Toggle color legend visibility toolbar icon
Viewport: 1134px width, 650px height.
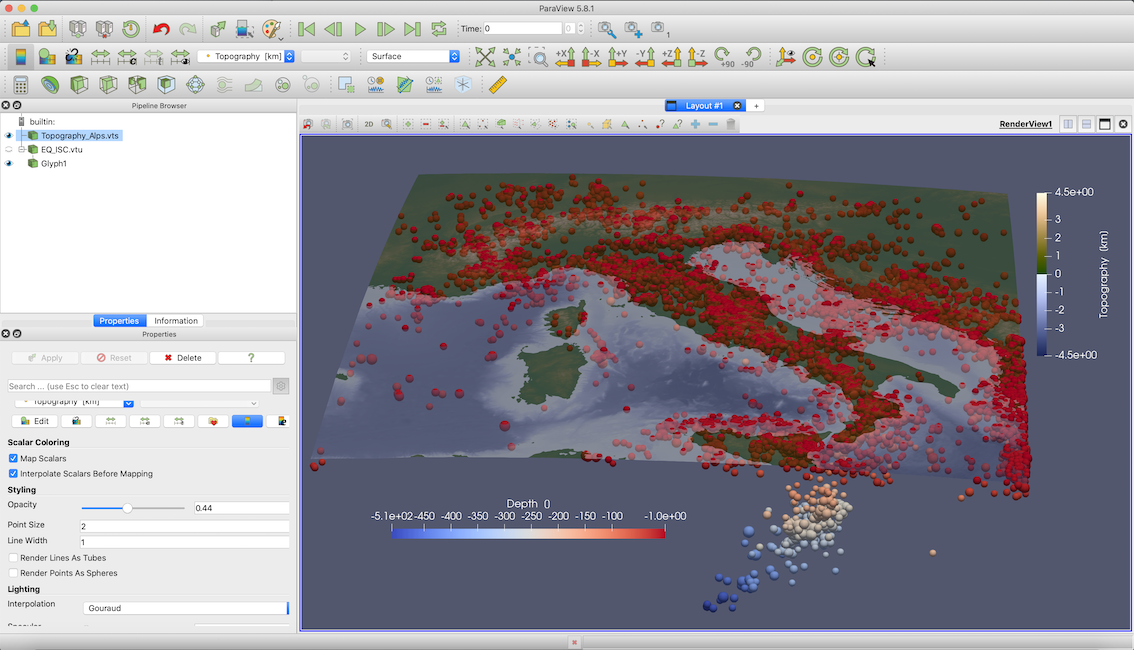(x=21, y=56)
